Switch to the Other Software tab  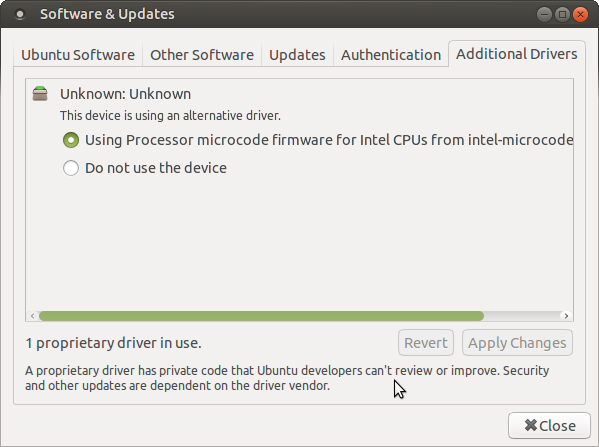point(202,55)
